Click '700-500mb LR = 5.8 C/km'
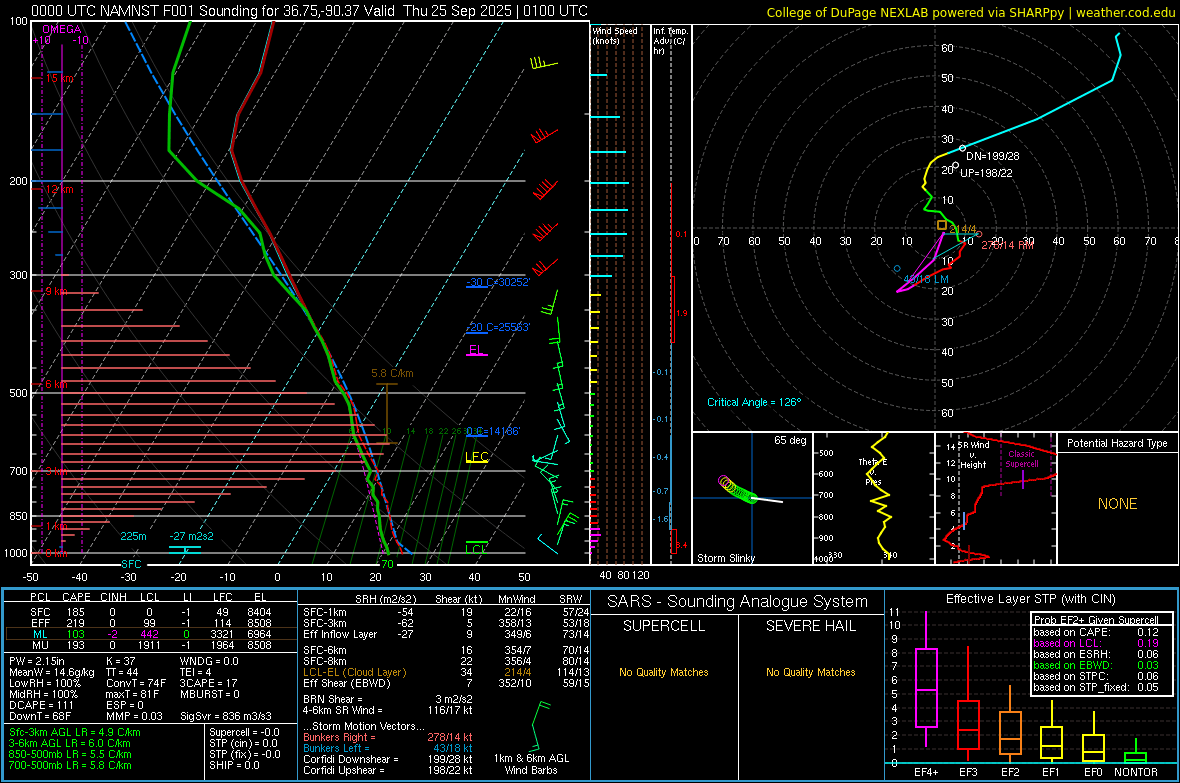The image size is (1180, 783). click(70, 765)
